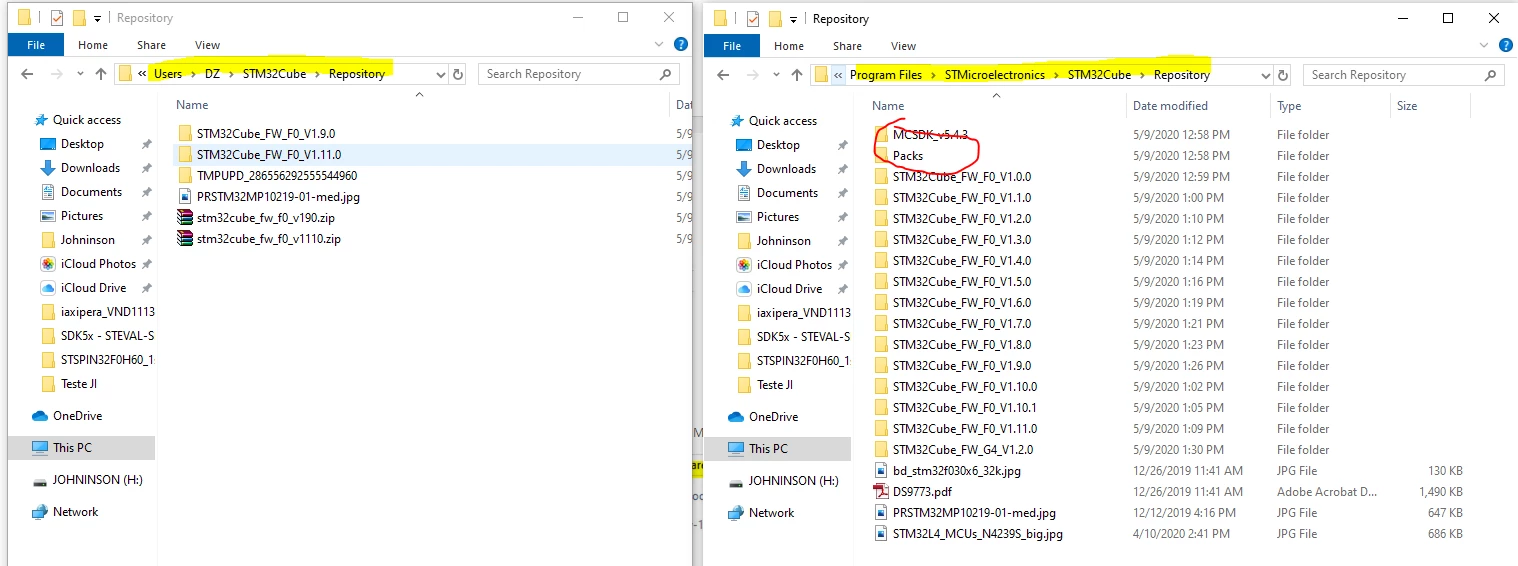
Task: Select OneDrive in left window sidebar
Action: (x=77, y=416)
